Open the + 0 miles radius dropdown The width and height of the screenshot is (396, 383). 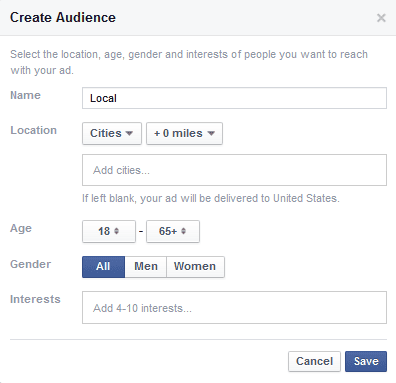(184, 133)
